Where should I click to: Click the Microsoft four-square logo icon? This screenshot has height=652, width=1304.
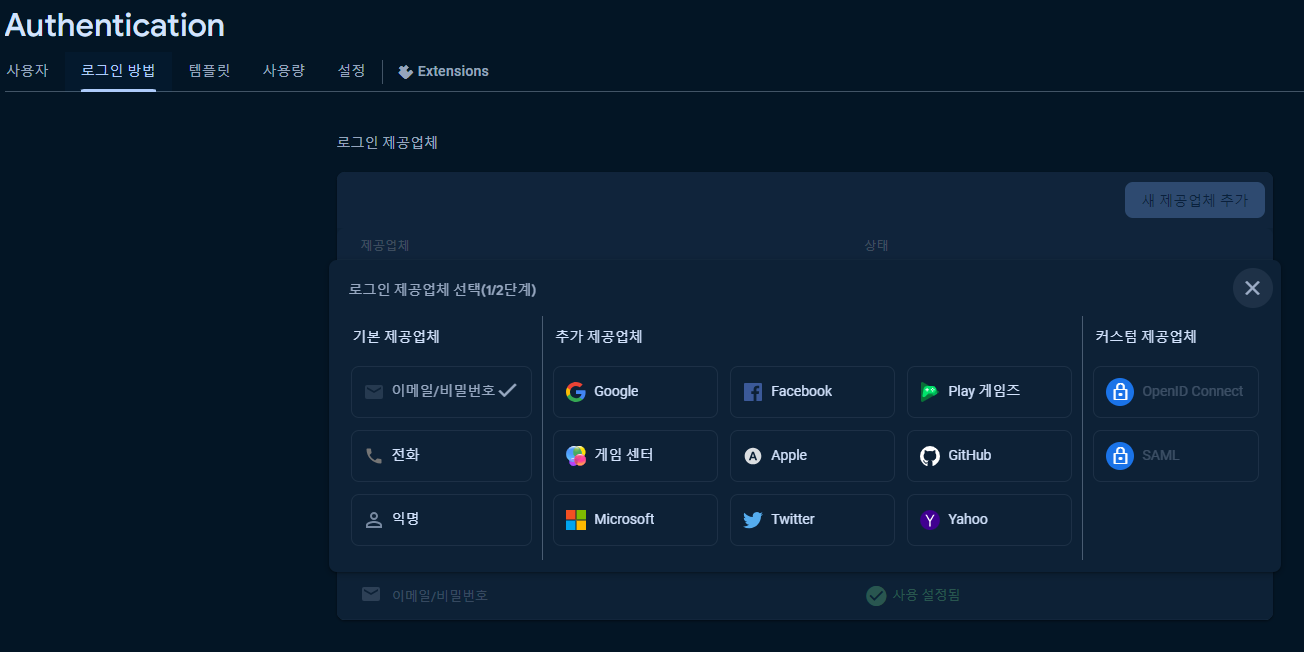pyautogui.click(x=576, y=520)
